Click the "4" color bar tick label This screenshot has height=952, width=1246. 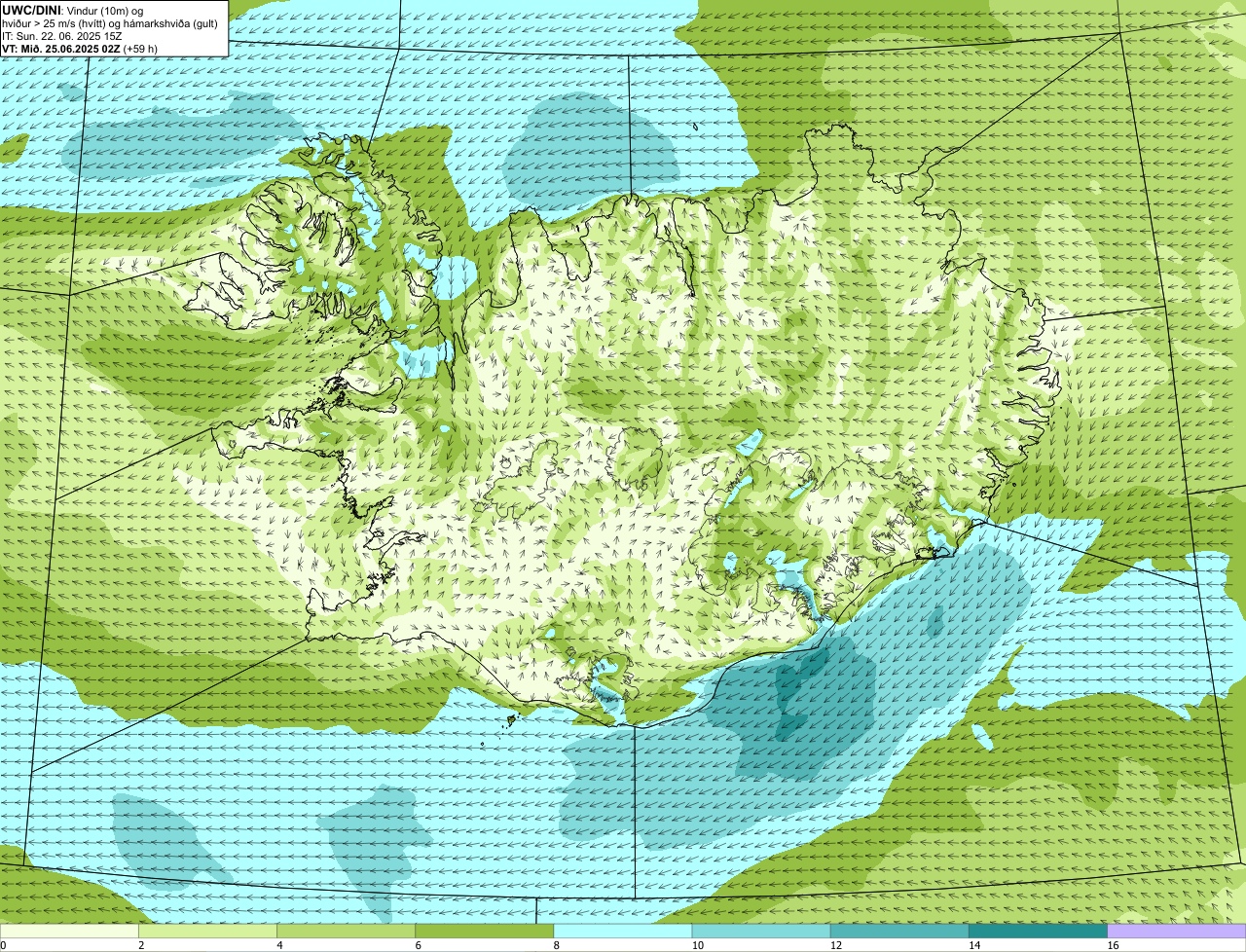279,945
